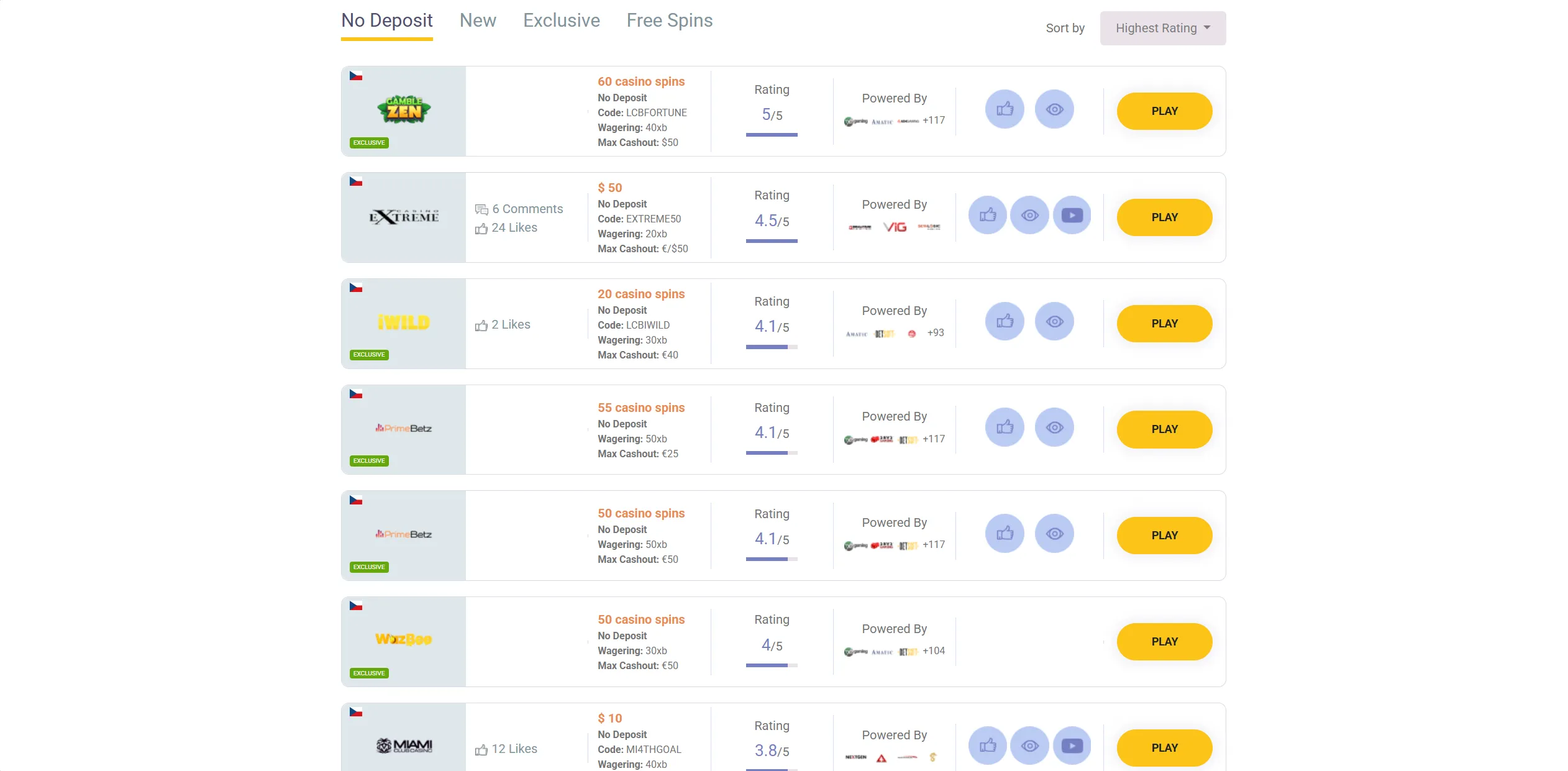Open the Casino Extreme logo thumbnail
Image resolution: width=1568 pixels, height=771 pixels.
(x=403, y=217)
